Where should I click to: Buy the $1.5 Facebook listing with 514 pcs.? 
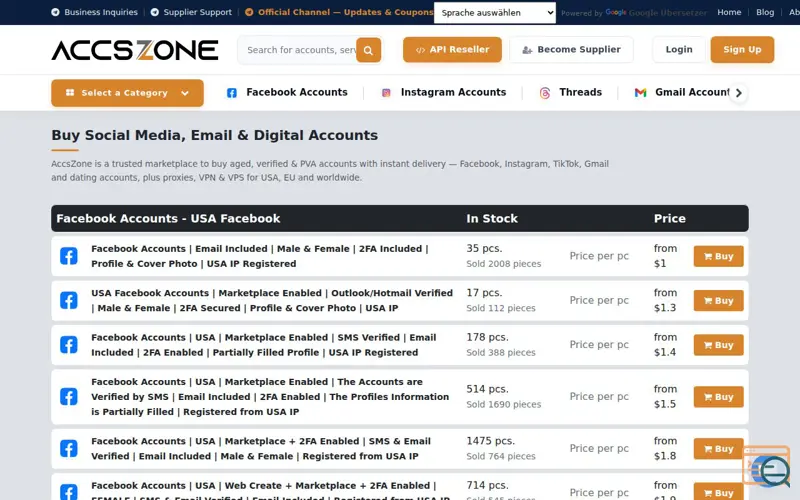click(x=718, y=397)
